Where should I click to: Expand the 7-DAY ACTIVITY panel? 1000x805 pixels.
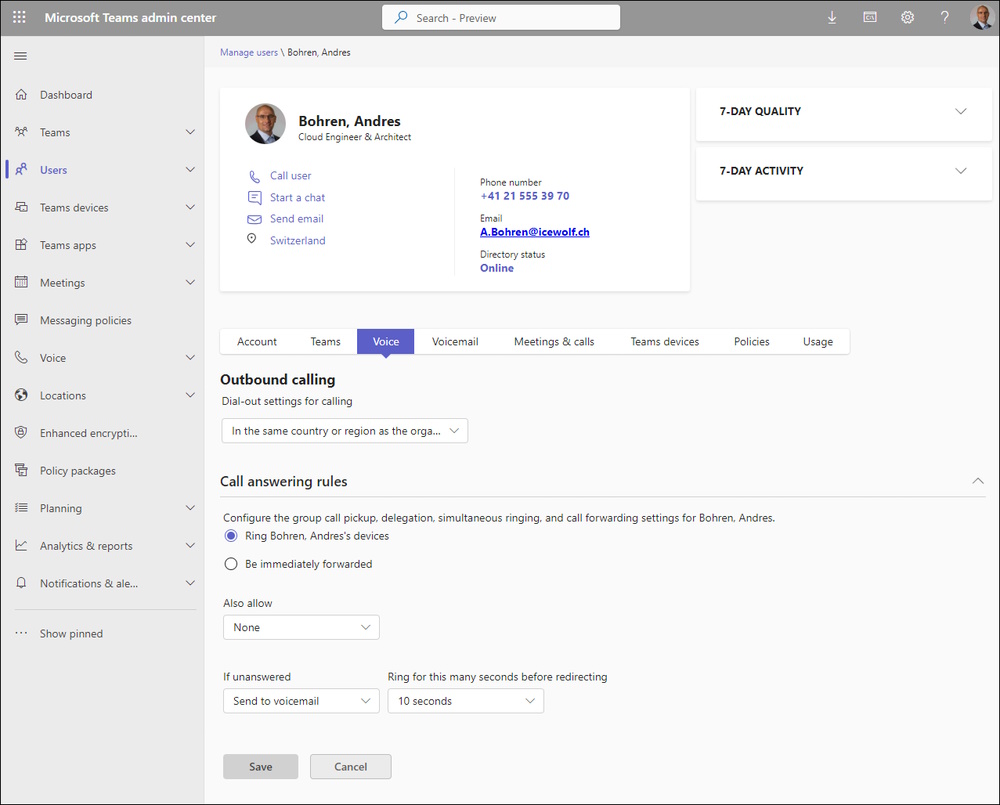[x=960, y=171]
